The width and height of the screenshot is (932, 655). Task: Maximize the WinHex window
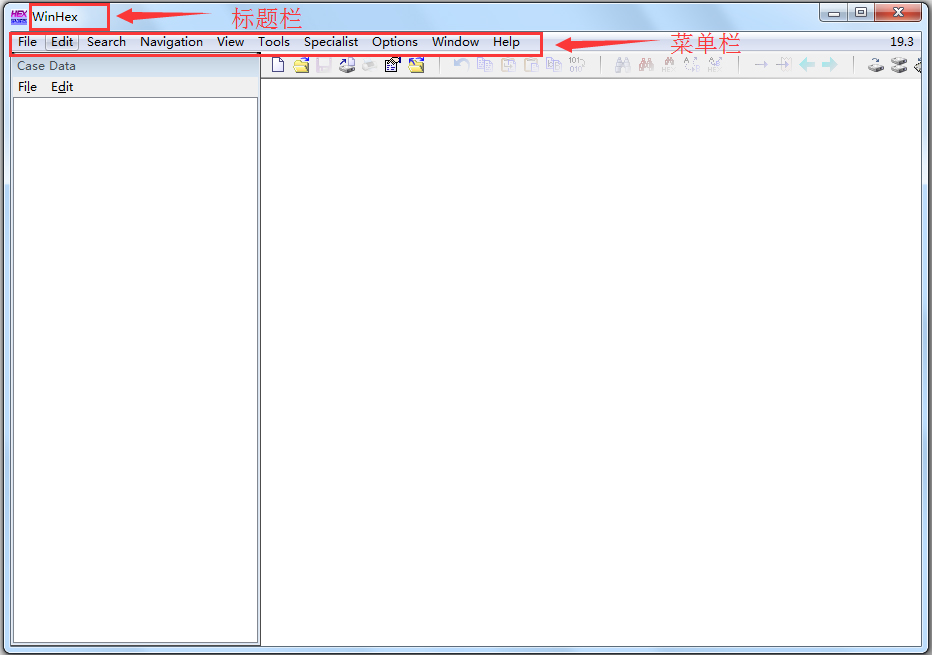coord(860,12)
